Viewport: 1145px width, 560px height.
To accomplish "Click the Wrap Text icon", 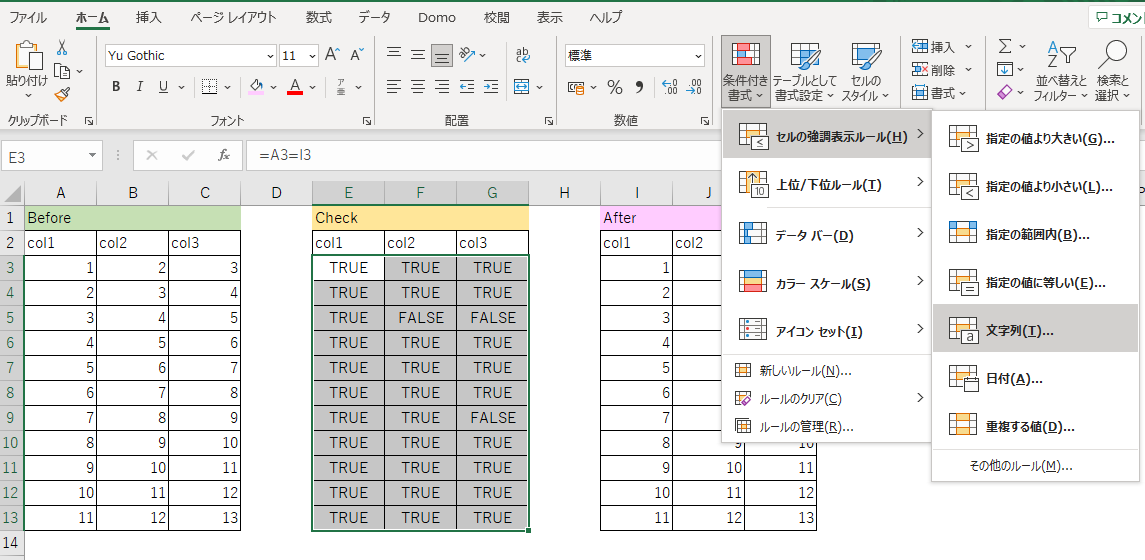I will coord(523,55).
